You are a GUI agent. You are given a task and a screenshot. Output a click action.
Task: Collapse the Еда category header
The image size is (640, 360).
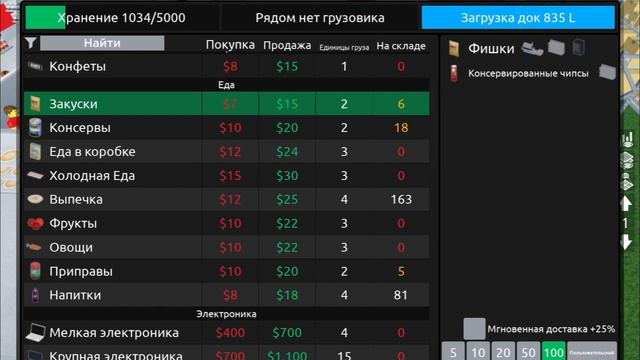pyautogui.click(x=226, y=85)
